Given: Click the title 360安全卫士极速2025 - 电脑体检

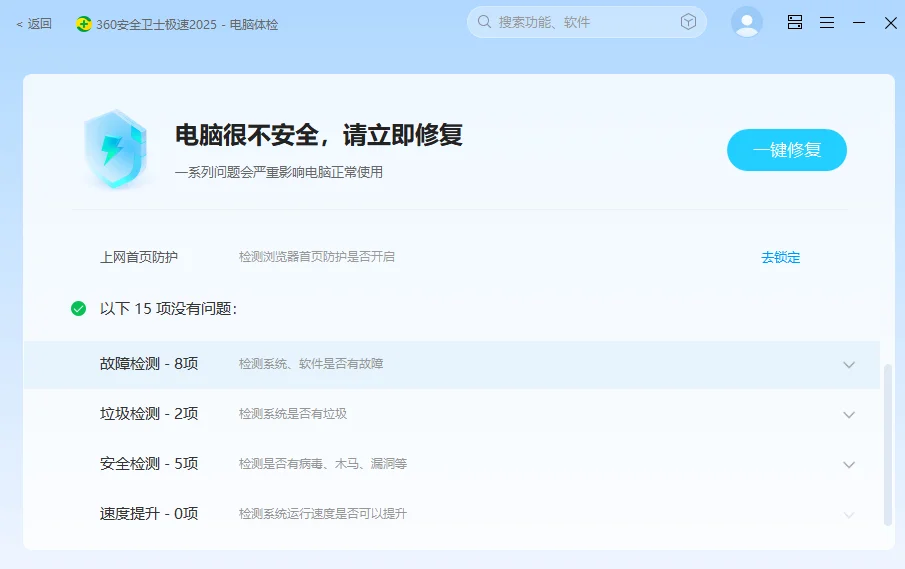Looking at the screenshot, I should pyautogui.click(x=187, y=25).
